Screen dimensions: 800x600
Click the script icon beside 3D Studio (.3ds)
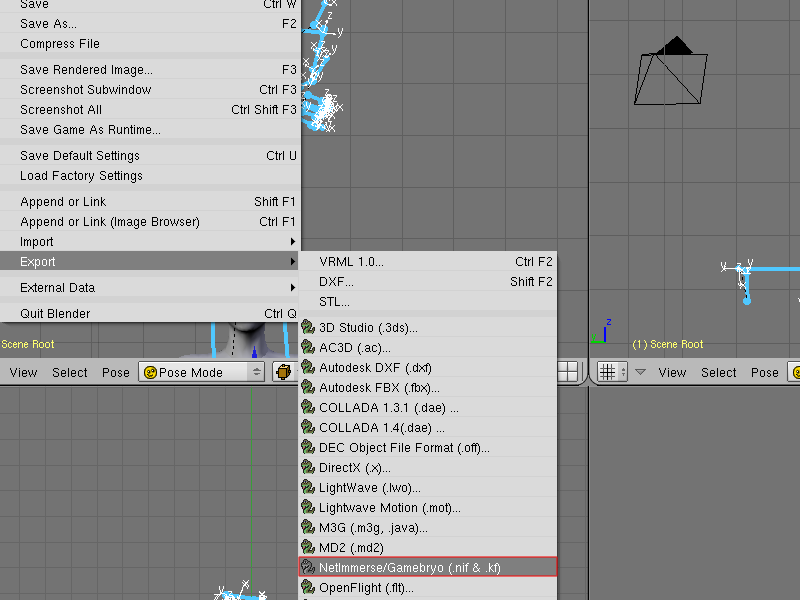point(308,327)
